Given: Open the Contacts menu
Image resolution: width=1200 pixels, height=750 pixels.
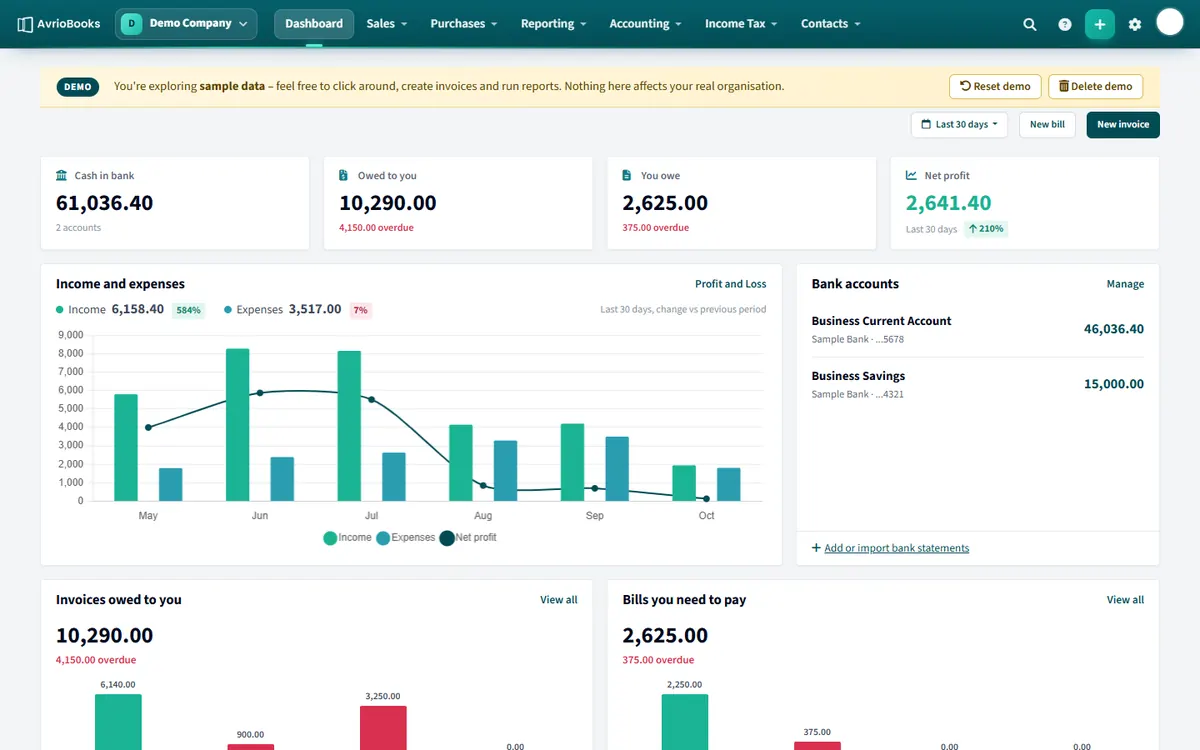Looking at the screenshot, I should [830, 24].
